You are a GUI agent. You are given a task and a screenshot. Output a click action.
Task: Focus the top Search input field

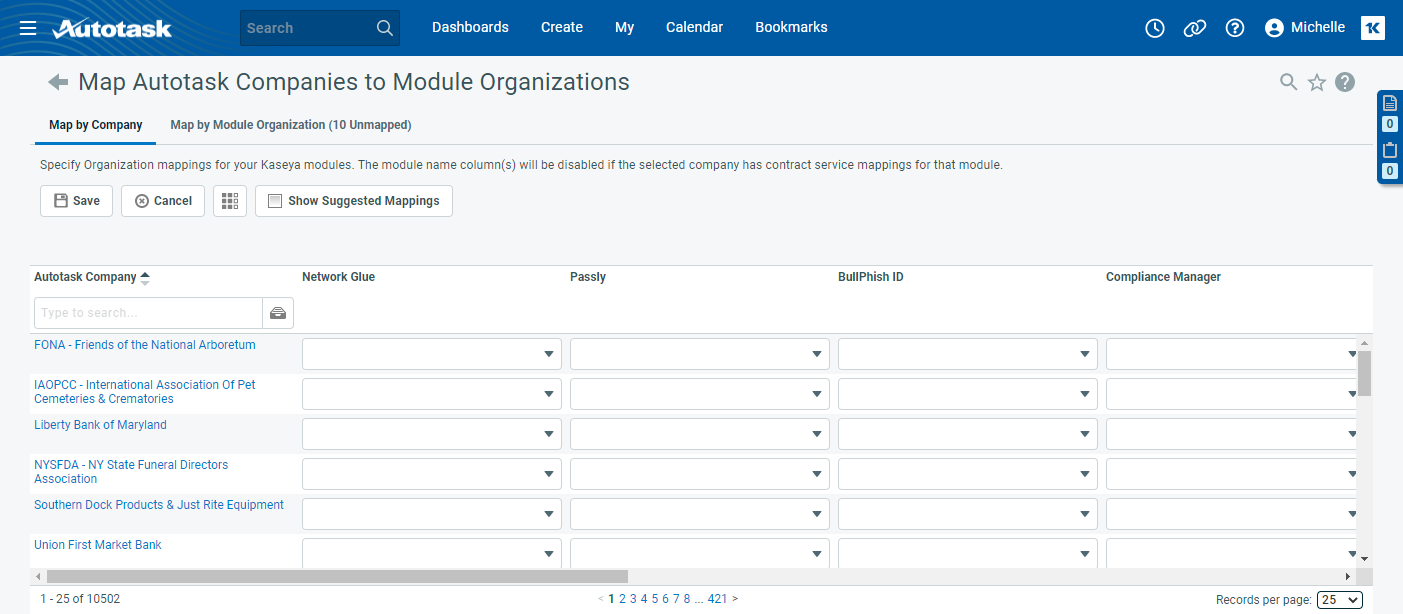pos(307,28)
